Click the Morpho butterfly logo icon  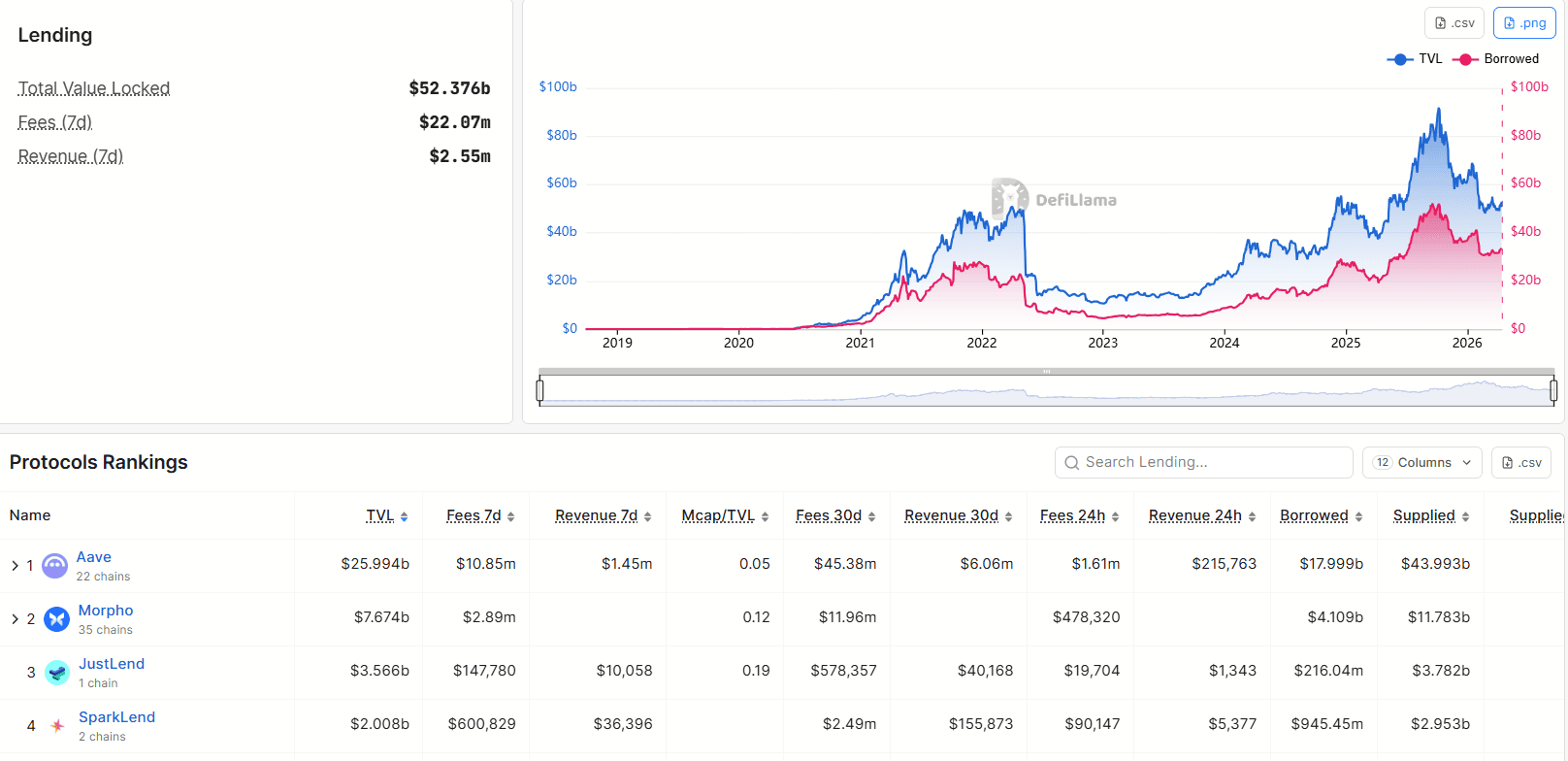tap(57, 618)
